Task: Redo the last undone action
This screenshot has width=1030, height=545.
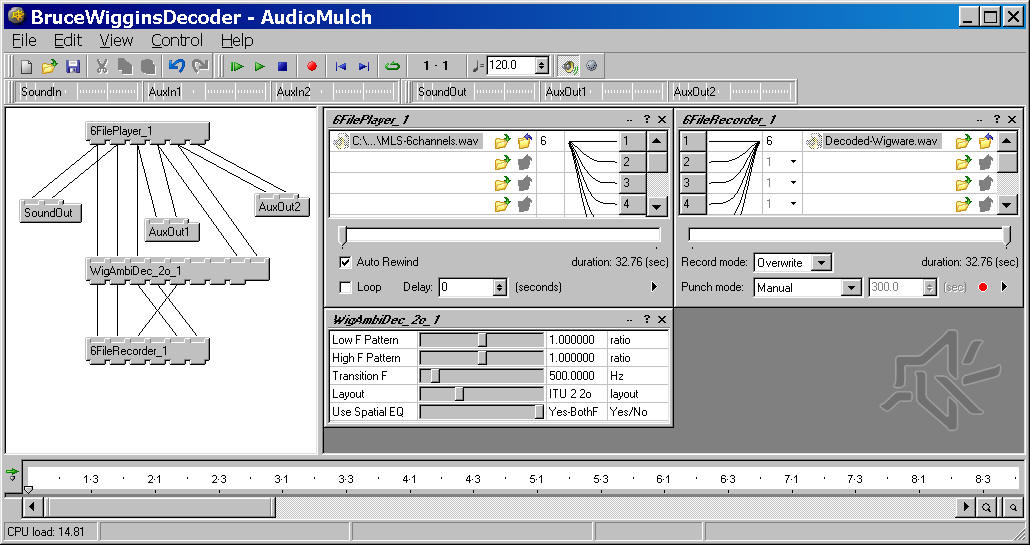Action: [x=200, y=66]
